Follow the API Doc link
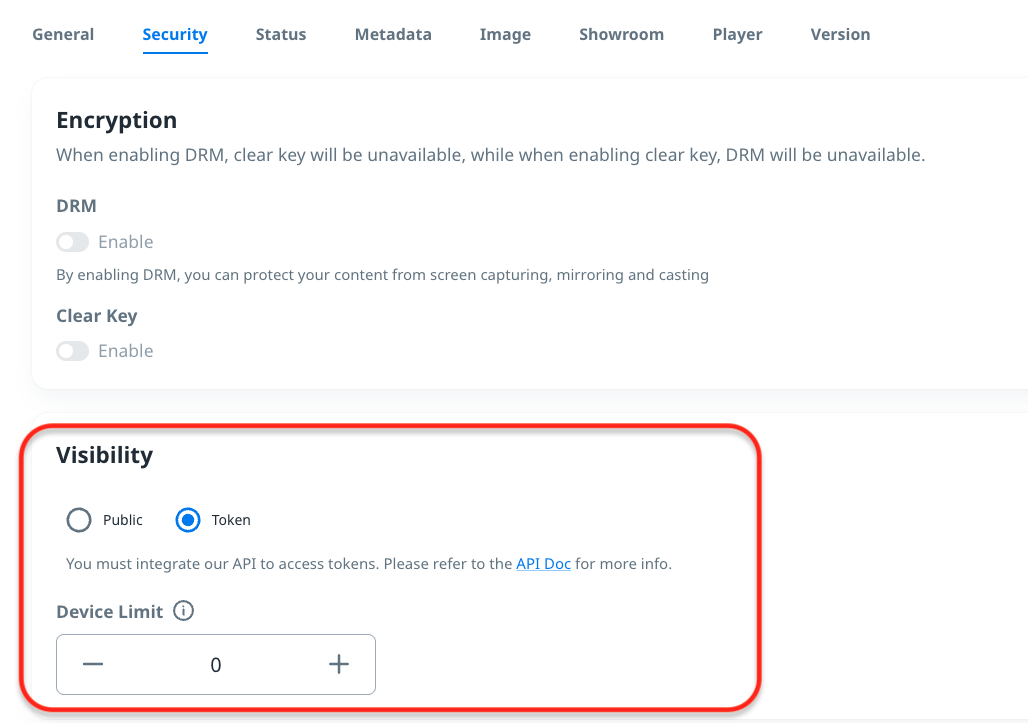Screen dimensions: 1028x723 (x=543, y=563)
